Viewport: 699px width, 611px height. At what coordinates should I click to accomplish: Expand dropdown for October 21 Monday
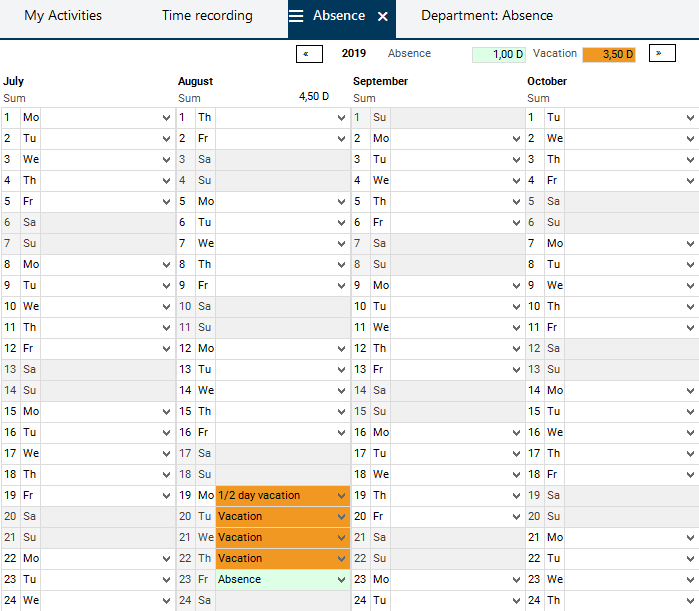pyautogui.click(x=690, y=538)
